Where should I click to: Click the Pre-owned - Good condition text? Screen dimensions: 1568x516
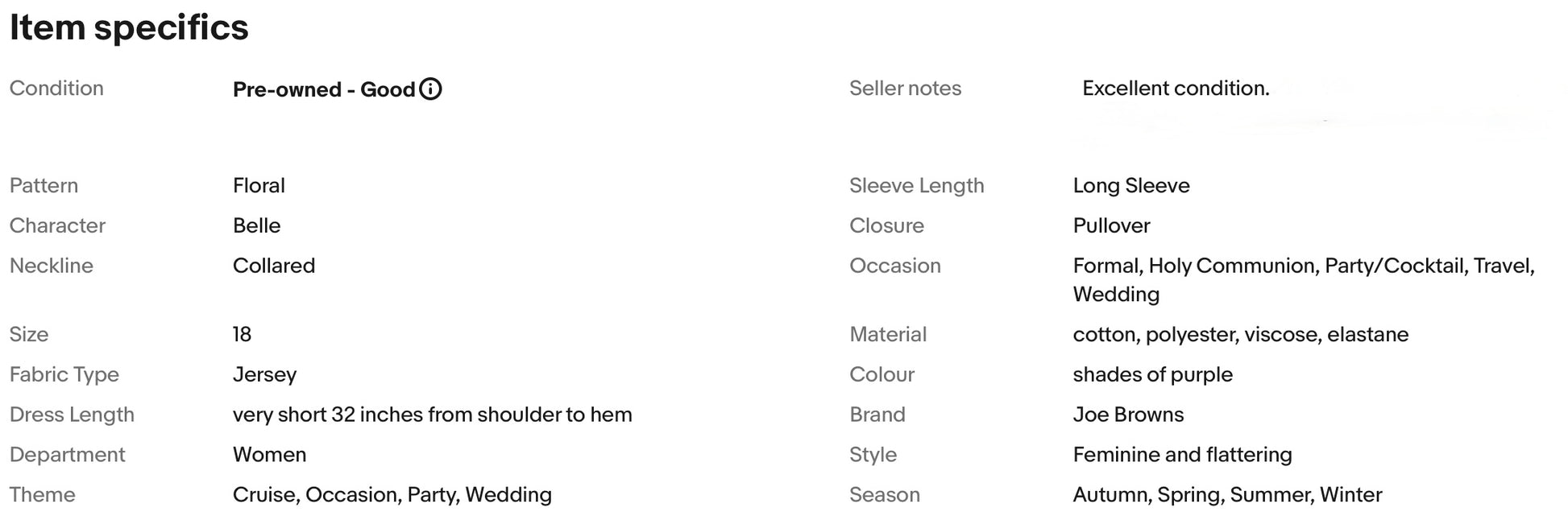(323, 89)
